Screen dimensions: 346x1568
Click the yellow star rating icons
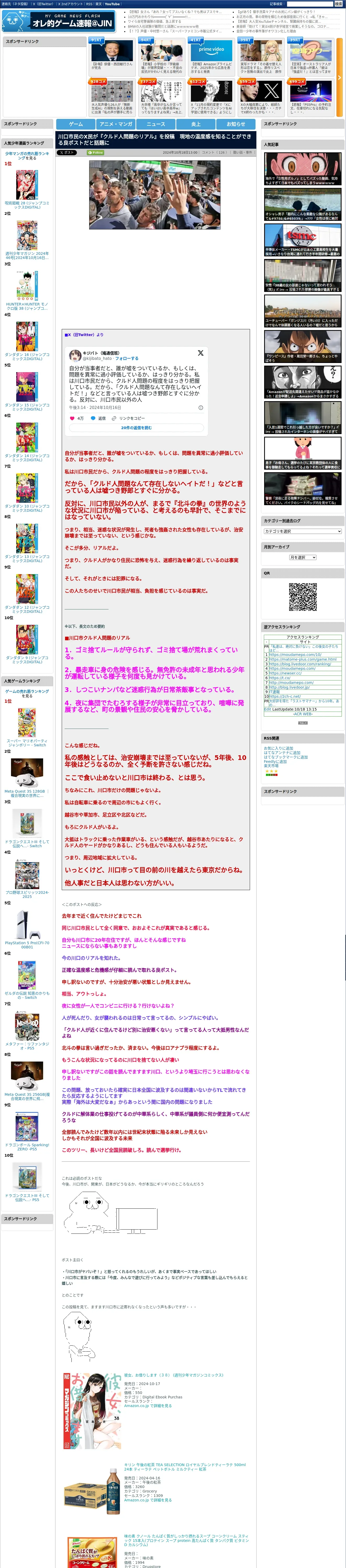tap(271, 771)
